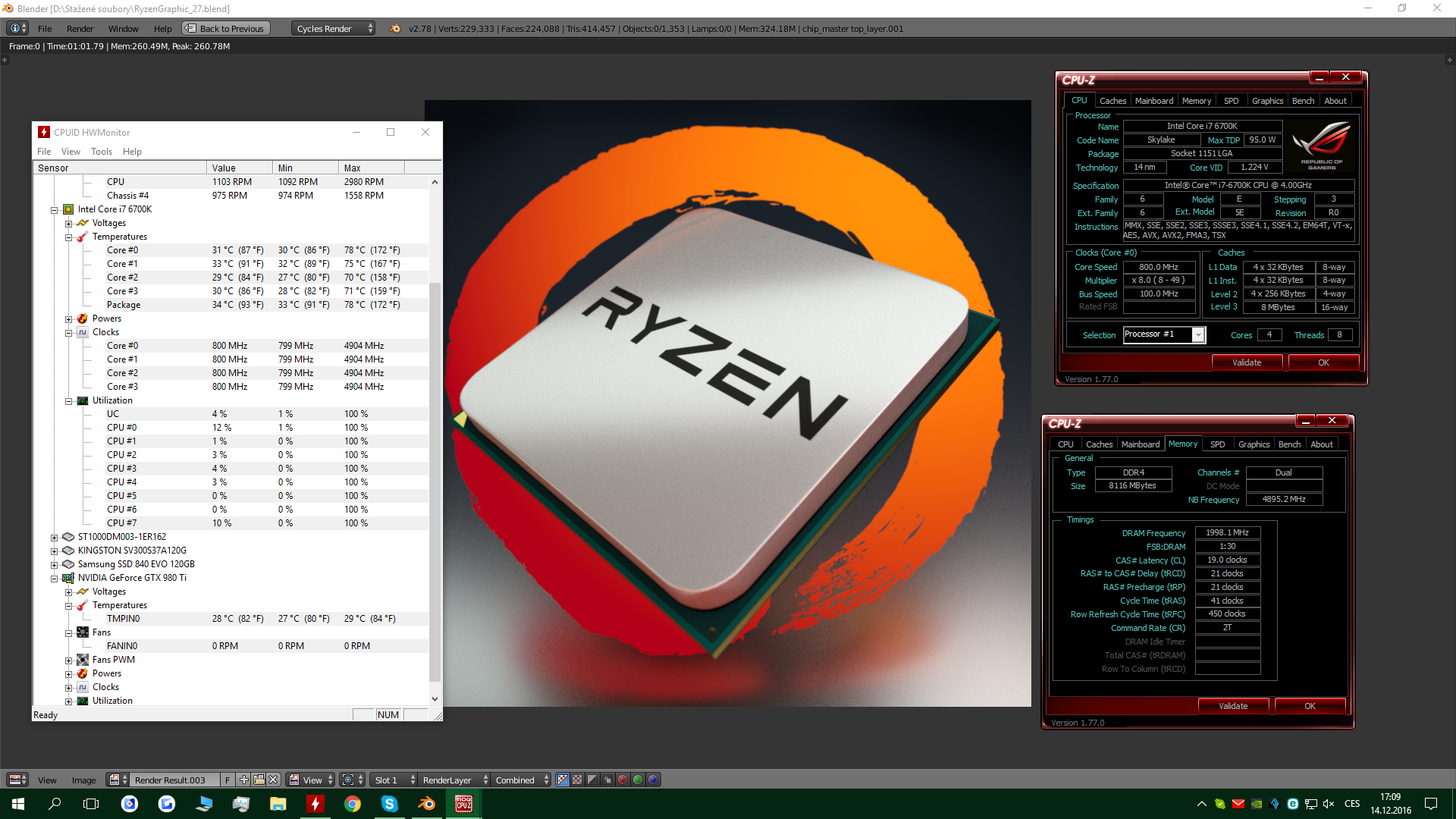This screenshot has width=1456, height=819.
Task: Click the blue channel display circle
Action: 653,780
